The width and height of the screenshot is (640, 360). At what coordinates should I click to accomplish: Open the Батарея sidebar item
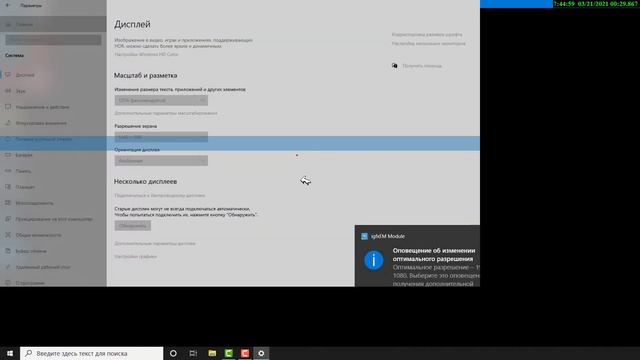[x=53, y=155]
